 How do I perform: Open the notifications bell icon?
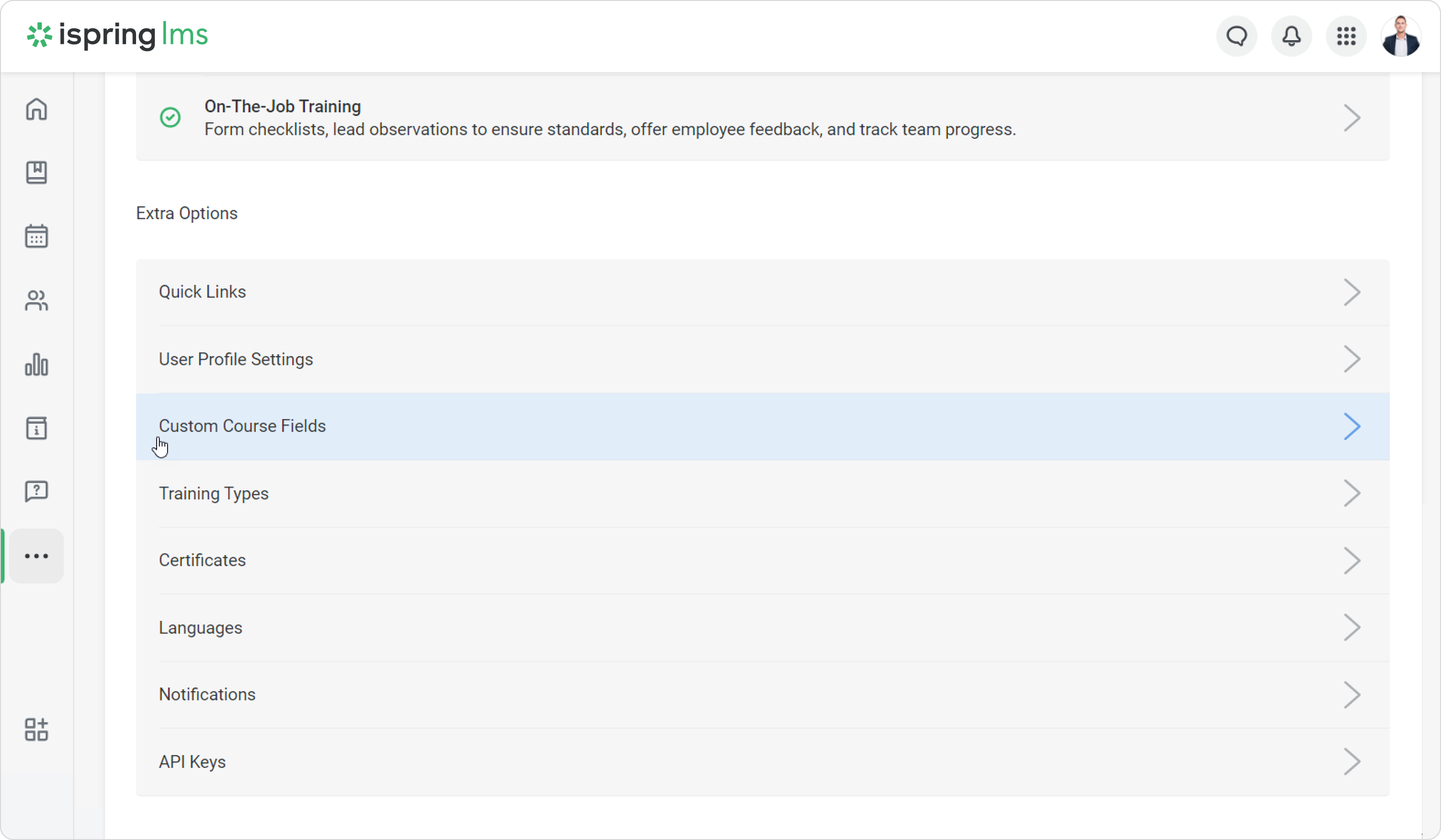(x=1291, y=36)
